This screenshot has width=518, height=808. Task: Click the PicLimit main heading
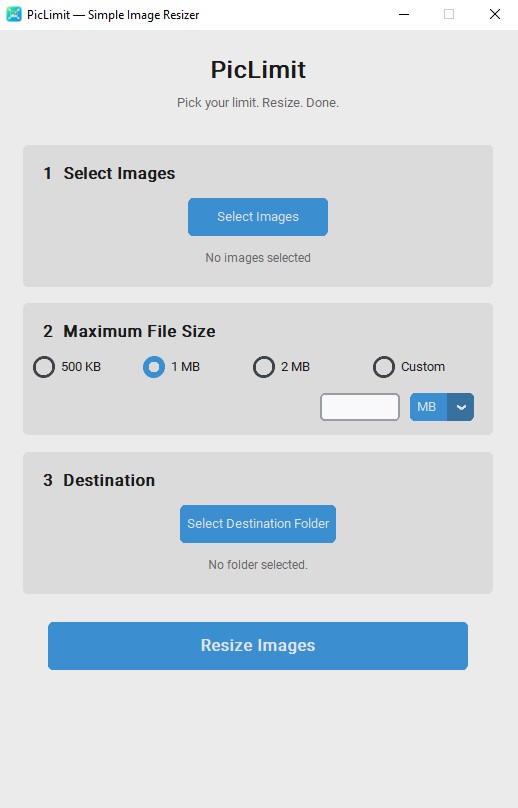point(258,70)
